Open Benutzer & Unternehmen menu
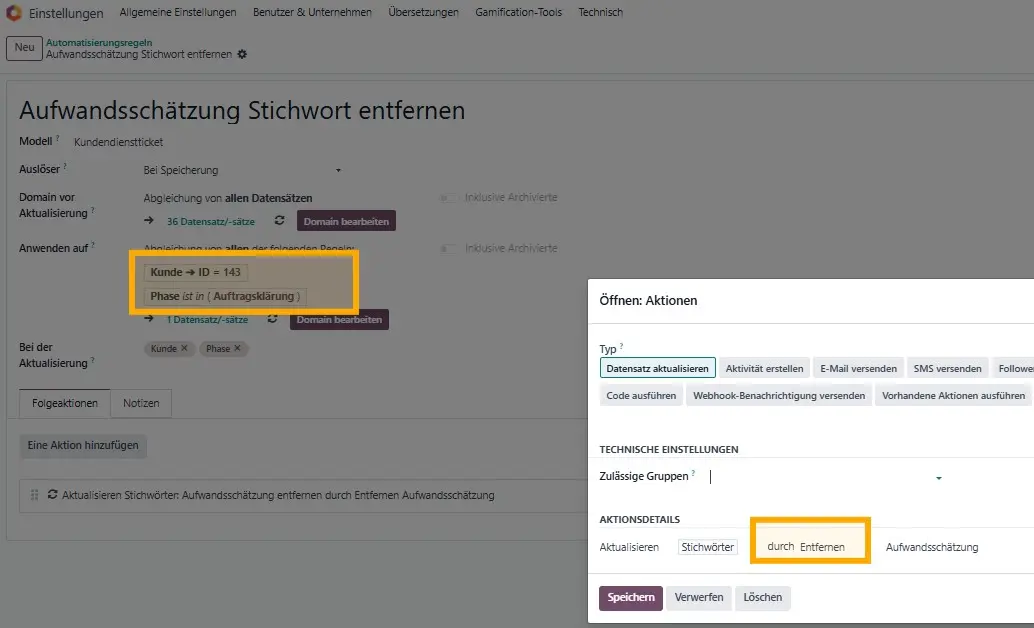 point(312,12)
